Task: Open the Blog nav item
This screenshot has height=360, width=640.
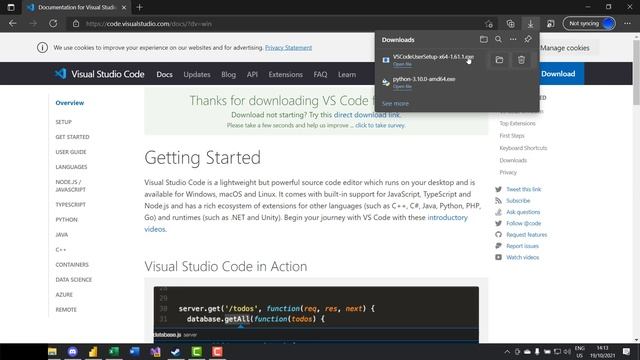Action: click(x=229, y=74)
